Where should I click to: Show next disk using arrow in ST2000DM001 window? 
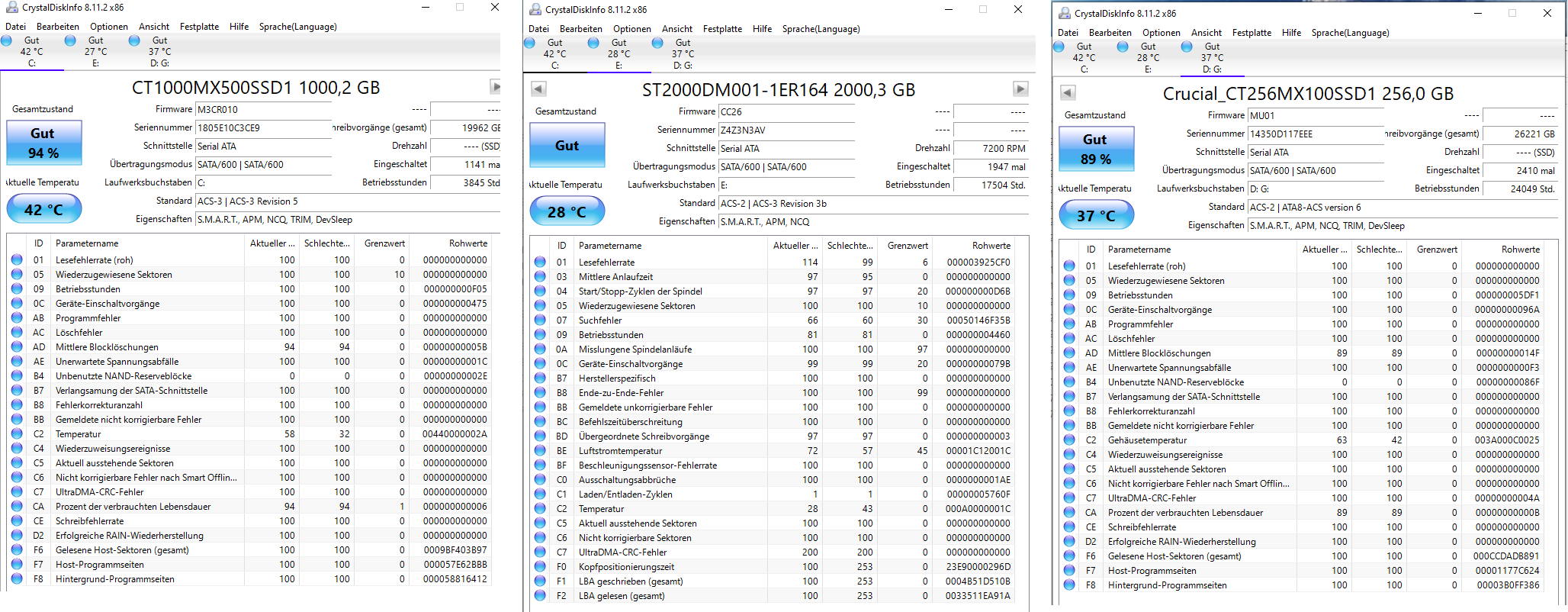point(1020,89)
